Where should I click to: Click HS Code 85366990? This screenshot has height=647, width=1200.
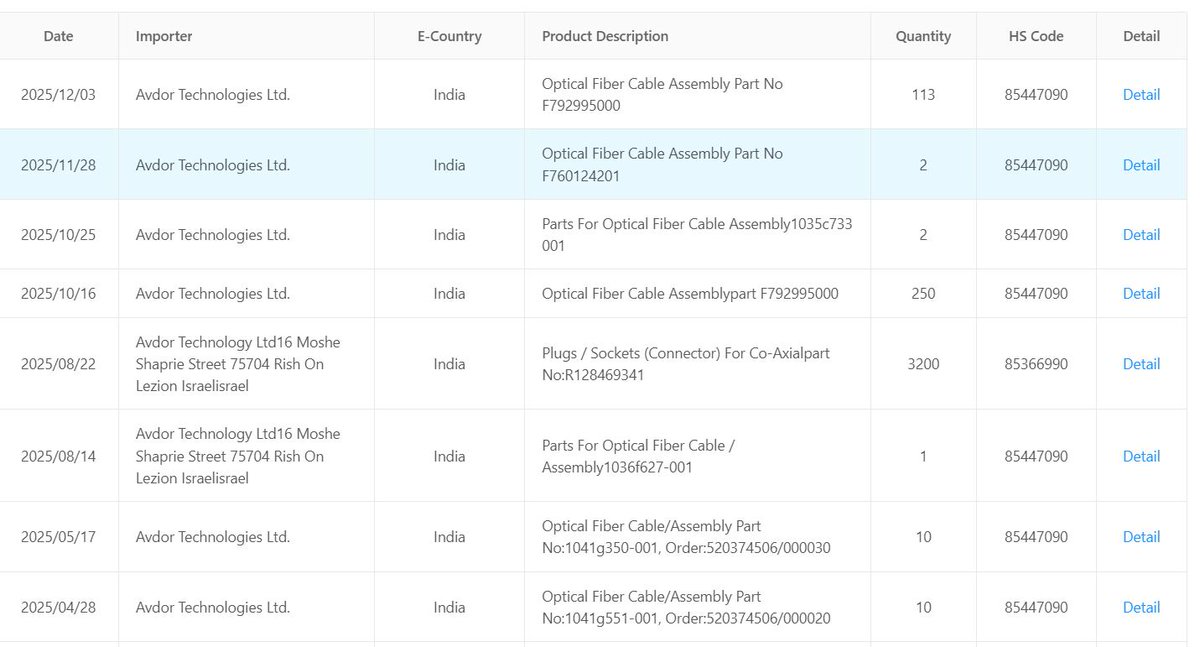pos(1036,364)
